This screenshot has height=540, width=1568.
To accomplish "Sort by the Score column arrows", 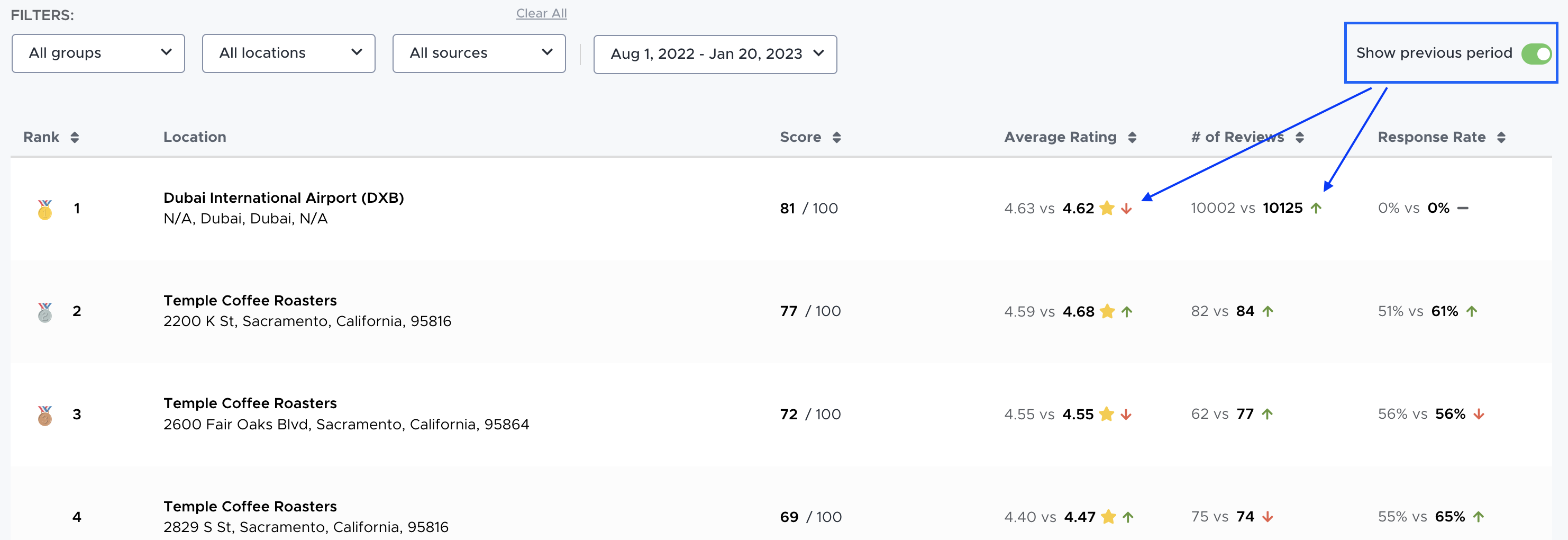I will 836,138.
